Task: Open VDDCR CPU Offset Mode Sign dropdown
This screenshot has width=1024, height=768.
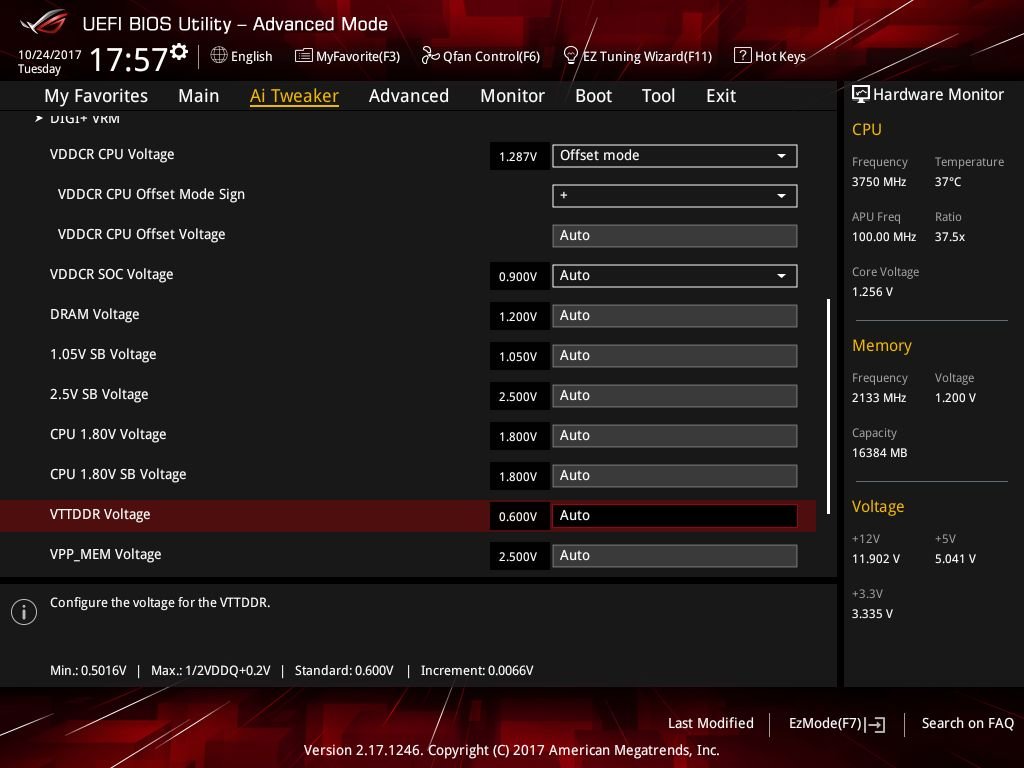Action: pos(675,196)
